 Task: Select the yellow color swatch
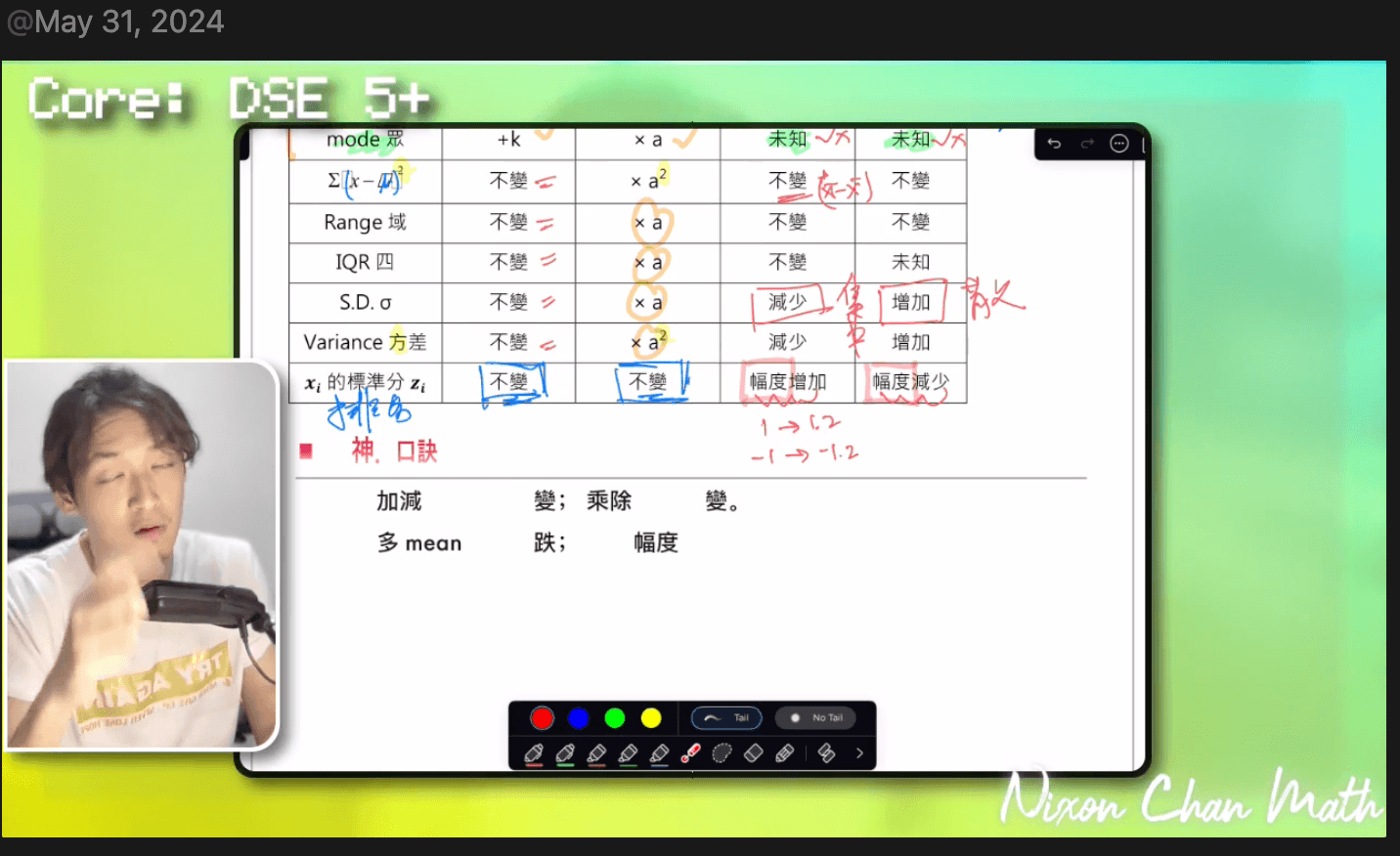pyautogui.click(x=651, y=718)
